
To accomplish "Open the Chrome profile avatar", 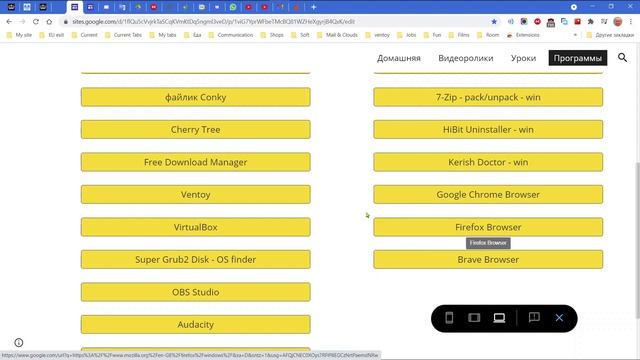I will click(618, 22).
